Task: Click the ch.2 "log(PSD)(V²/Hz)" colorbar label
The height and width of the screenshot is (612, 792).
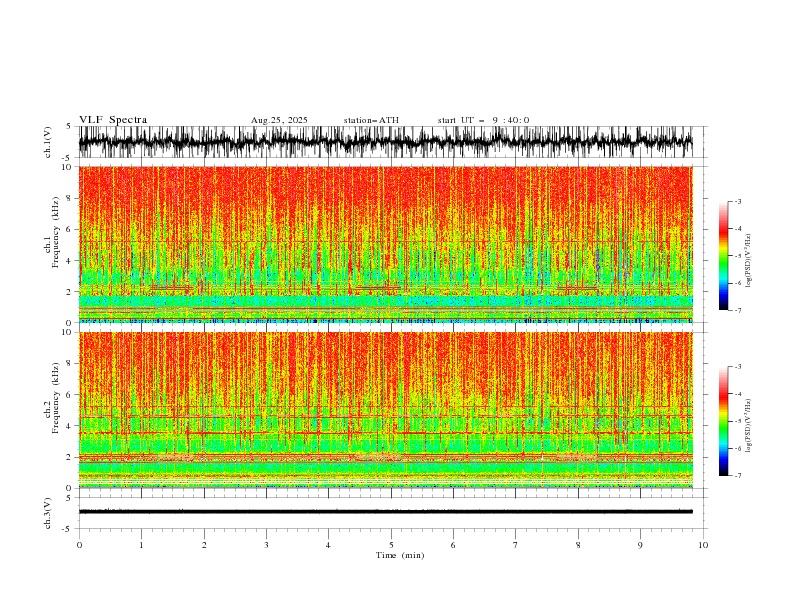Action: [749, 426]
